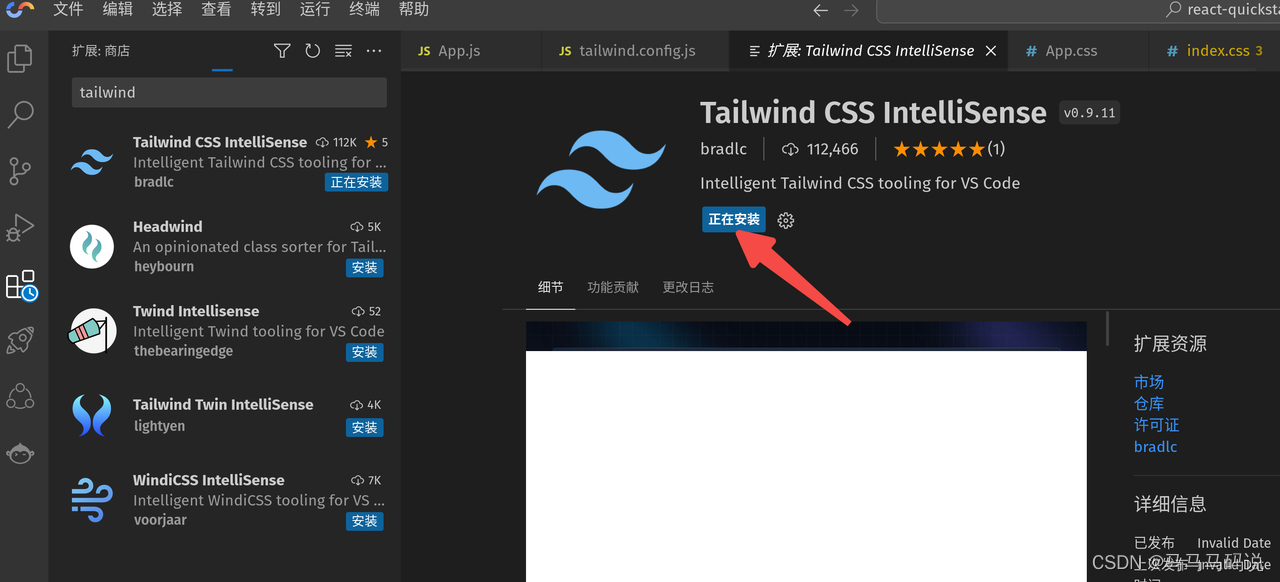Open the bradlc link under extension resources
Image resolution: width=1280 pixels, height=582 pixels.
pos(1155,447)
